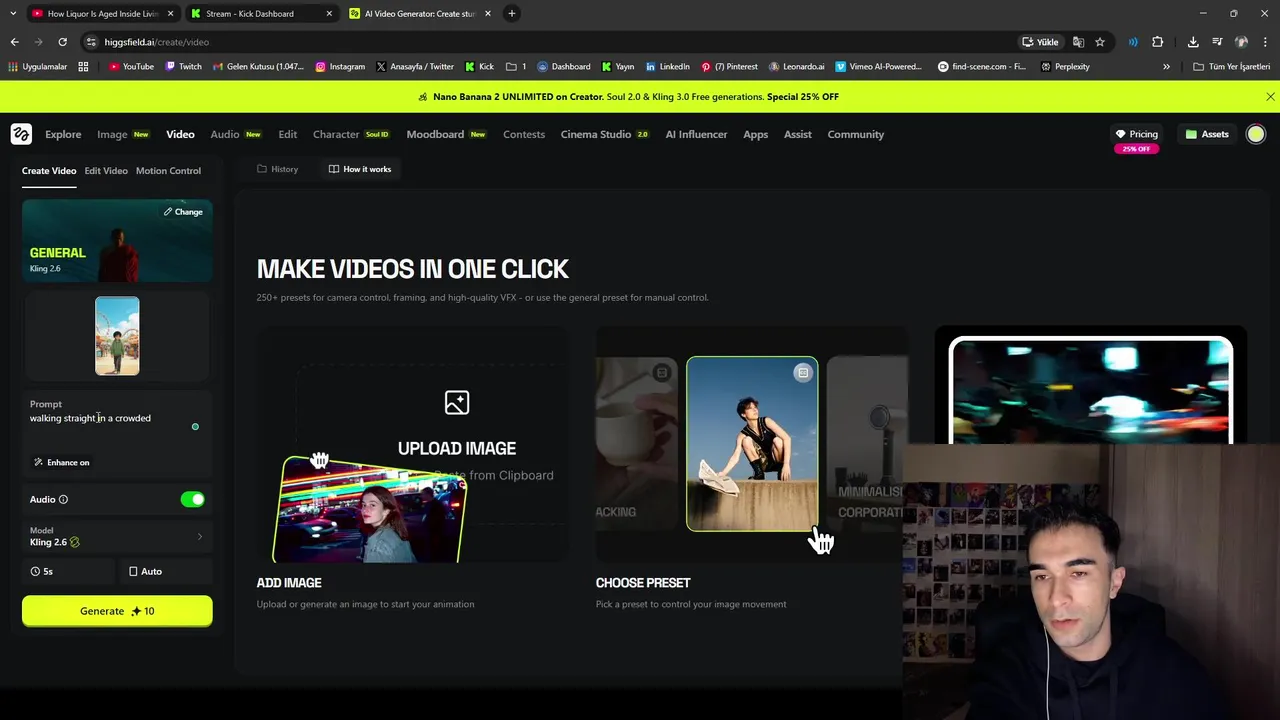Expand the Kling 2.6 model selector
The height and width of the screenshot is (720, 1280).
117,537
